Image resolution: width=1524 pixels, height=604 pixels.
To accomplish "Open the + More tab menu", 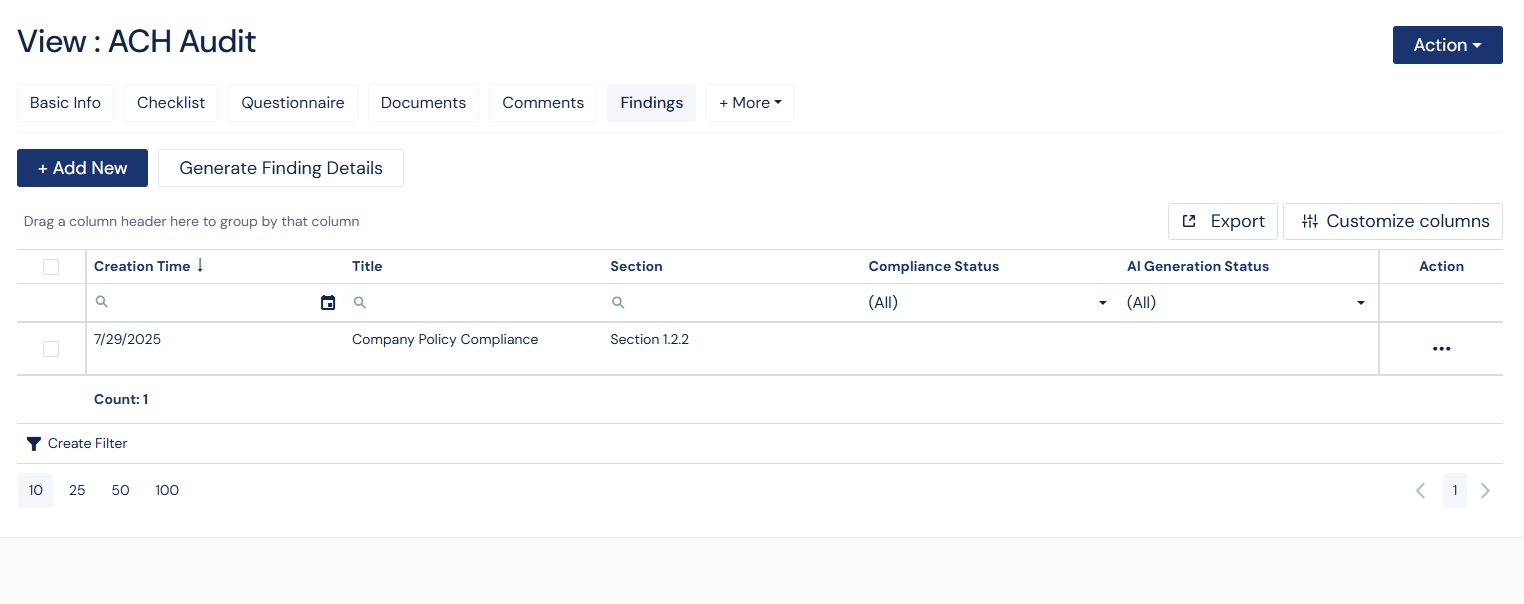I will 749,102.
